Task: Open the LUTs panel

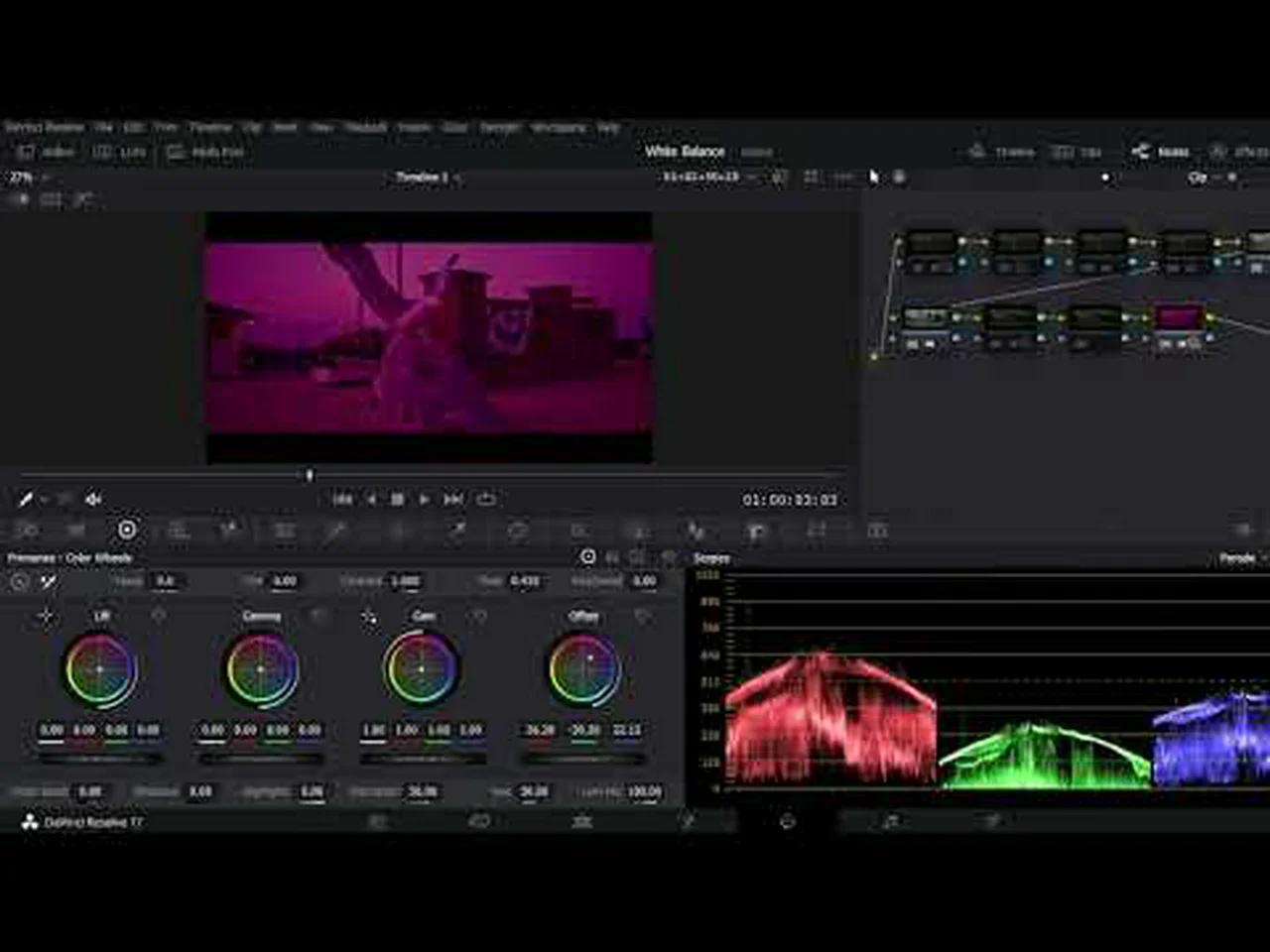Action: click(119, 152)
